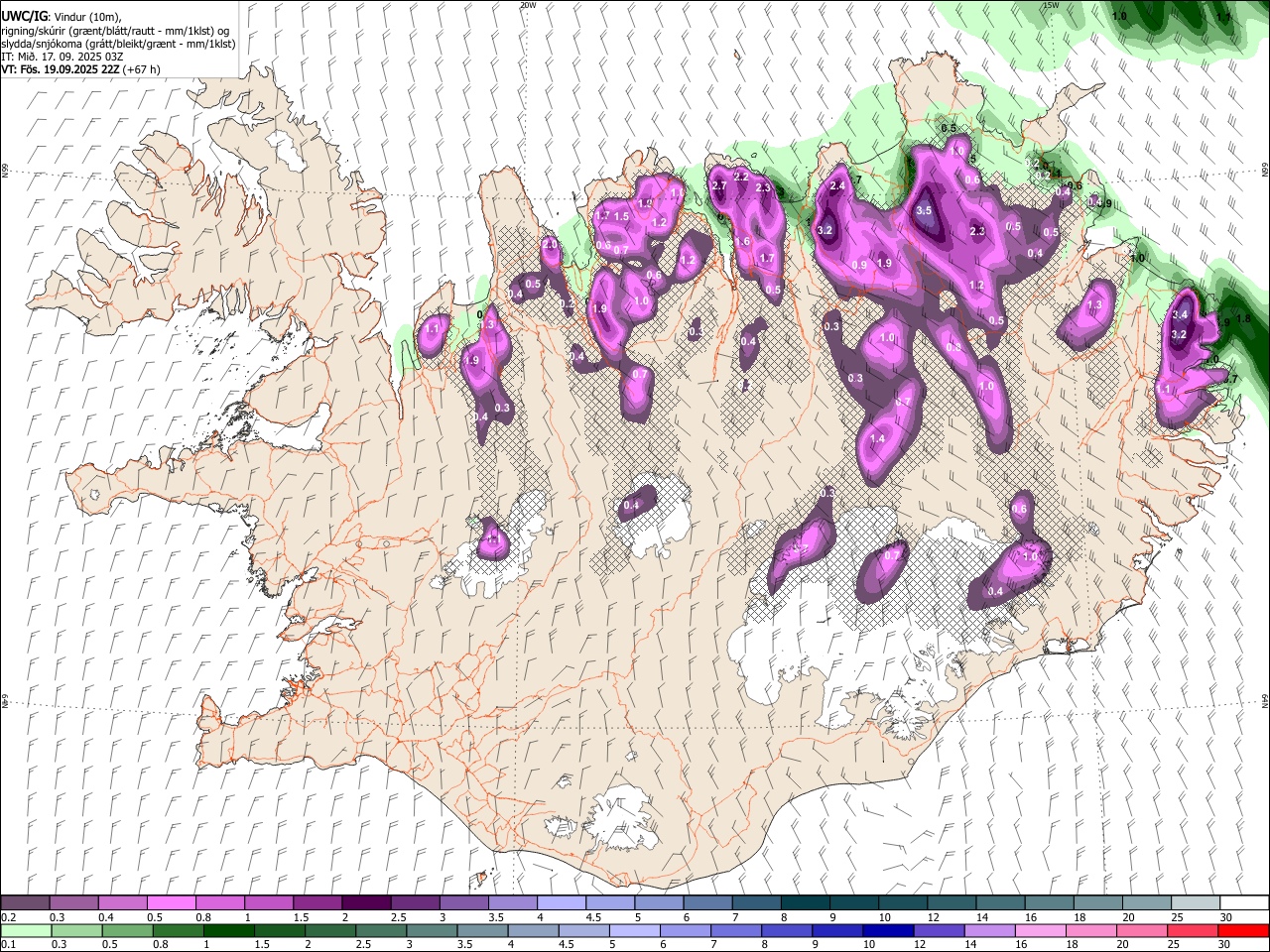1270x952 pixels.
Task: Click the 1.4 snowfall value on the map
Action: 877,439
